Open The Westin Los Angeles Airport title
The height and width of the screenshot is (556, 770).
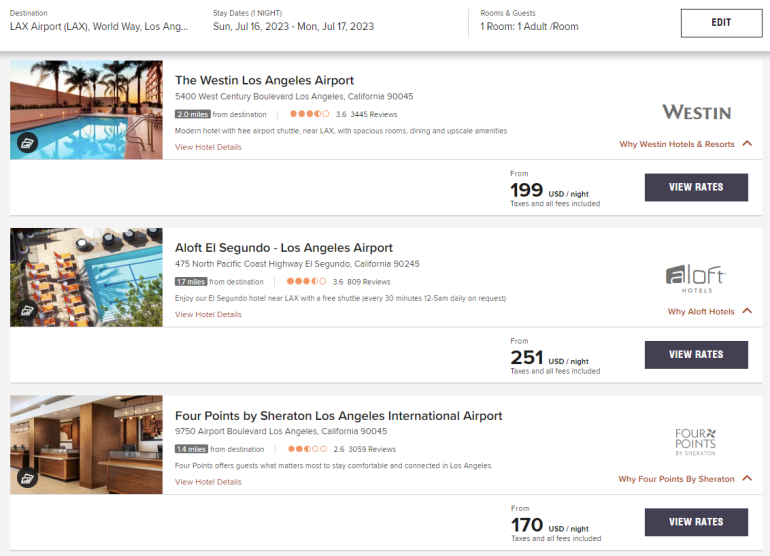264,80
